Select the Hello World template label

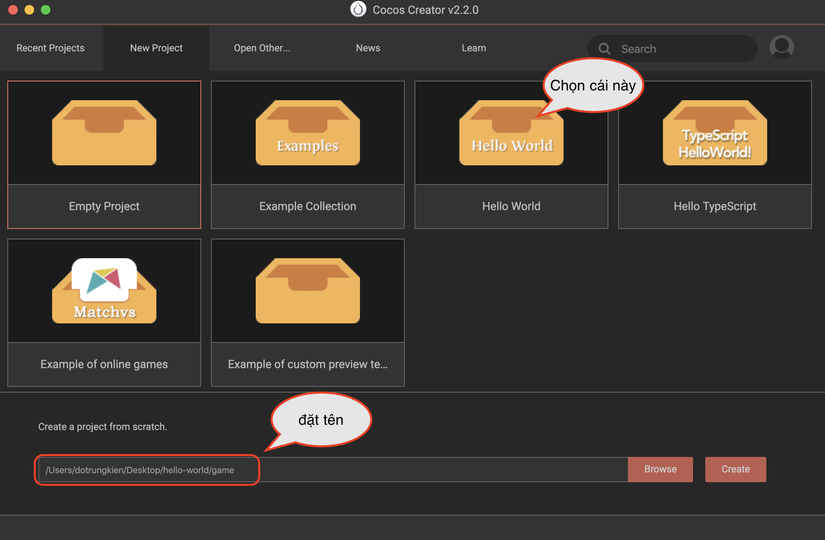pyautogui.click(x=511, y=206)
